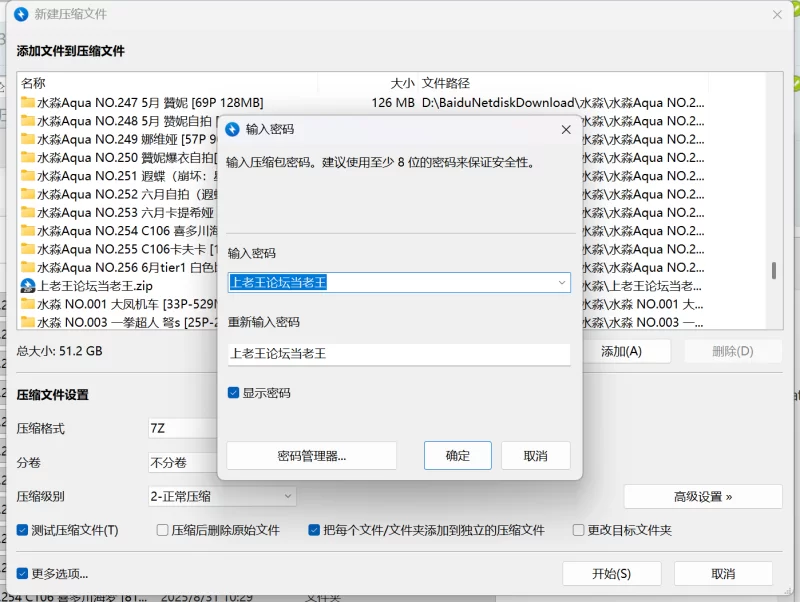Click the 重新输入密码 text field
The width and height of the screenshot is (800, 602).
398,353
